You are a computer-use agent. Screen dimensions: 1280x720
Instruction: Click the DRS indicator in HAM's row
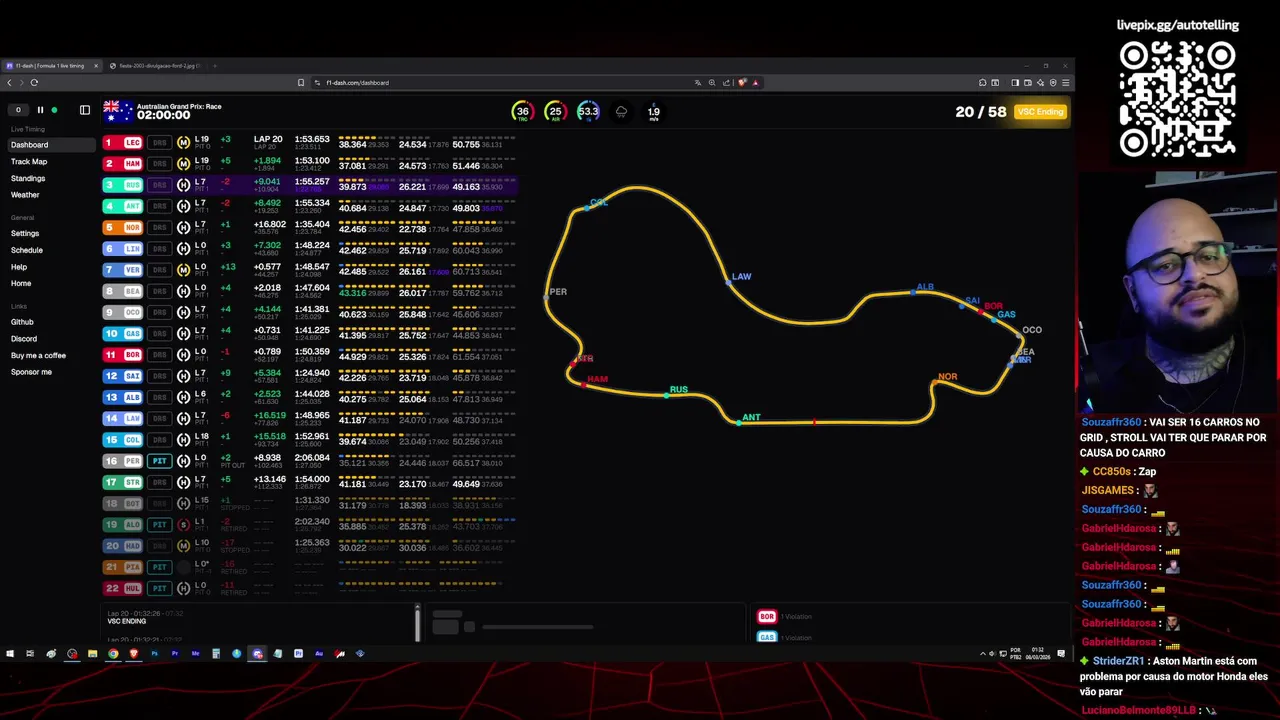[159, 164]
